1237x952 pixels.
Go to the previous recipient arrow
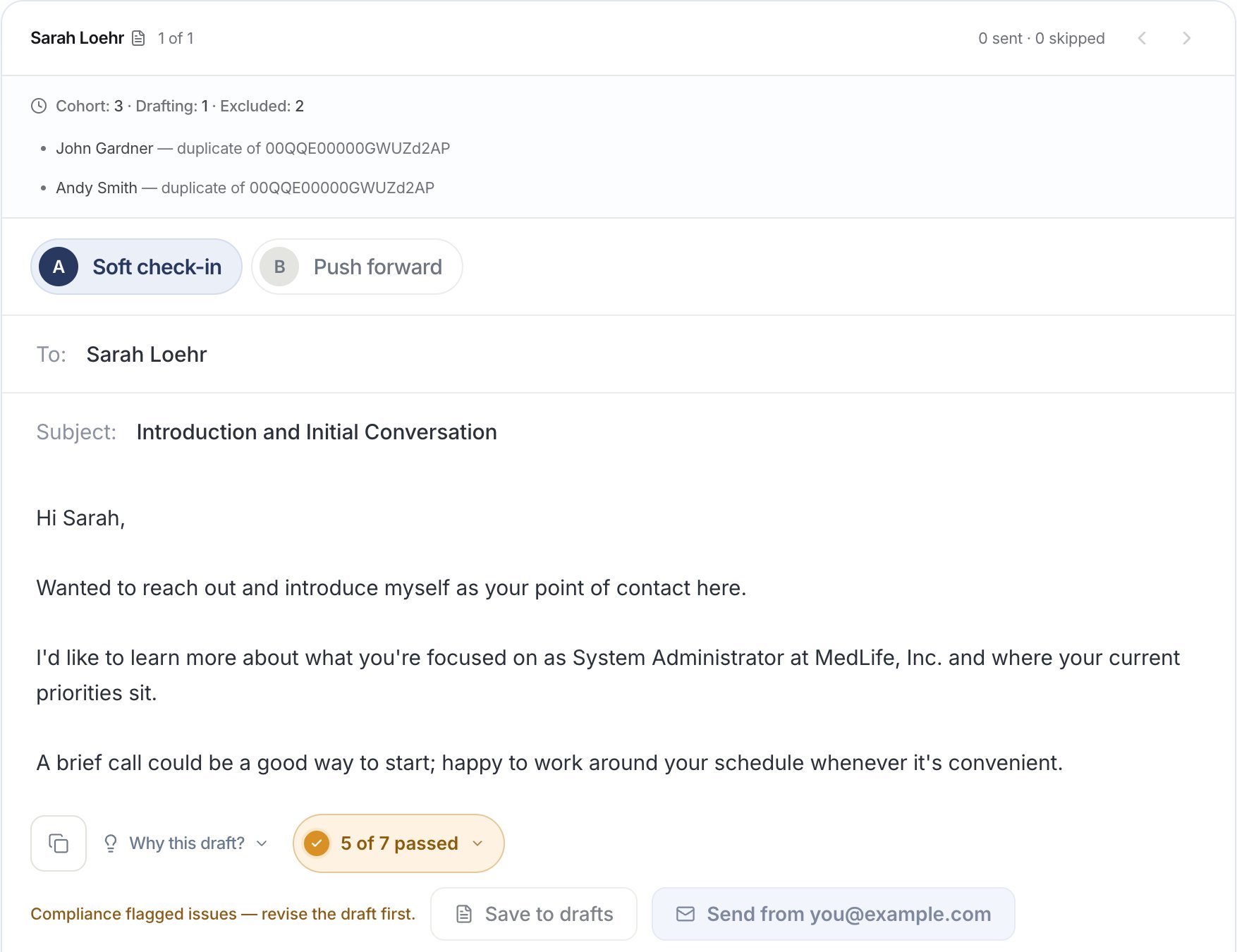(1142, 38)
